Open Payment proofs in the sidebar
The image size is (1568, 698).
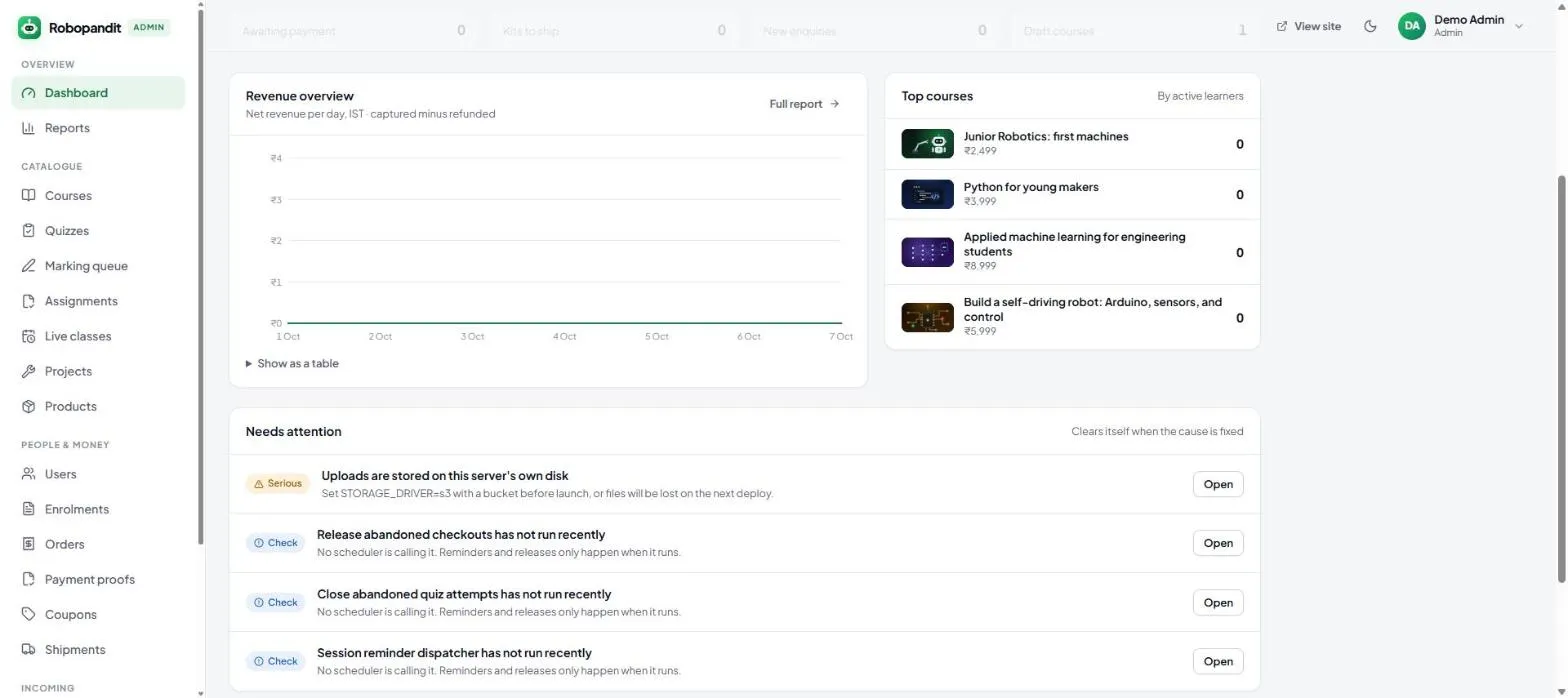pos(98,579)
